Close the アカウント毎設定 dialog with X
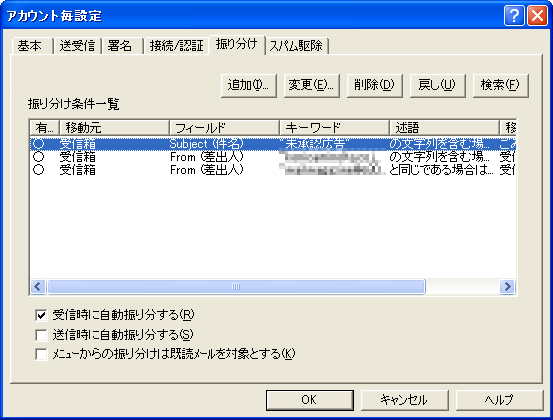The height and width of the screenshot is (420, 553). [537, 16]
